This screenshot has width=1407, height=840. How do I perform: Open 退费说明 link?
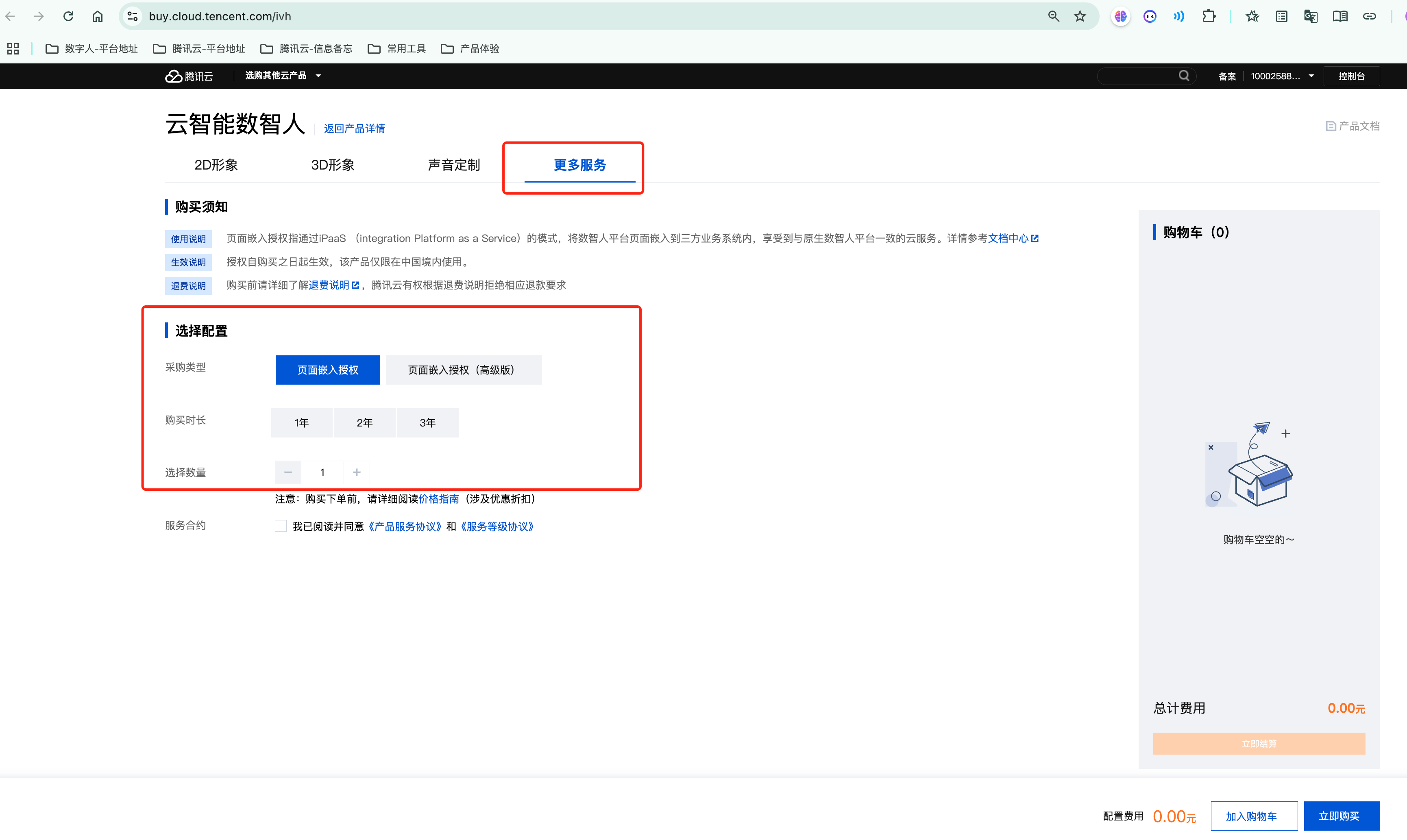tap(334, 285)
